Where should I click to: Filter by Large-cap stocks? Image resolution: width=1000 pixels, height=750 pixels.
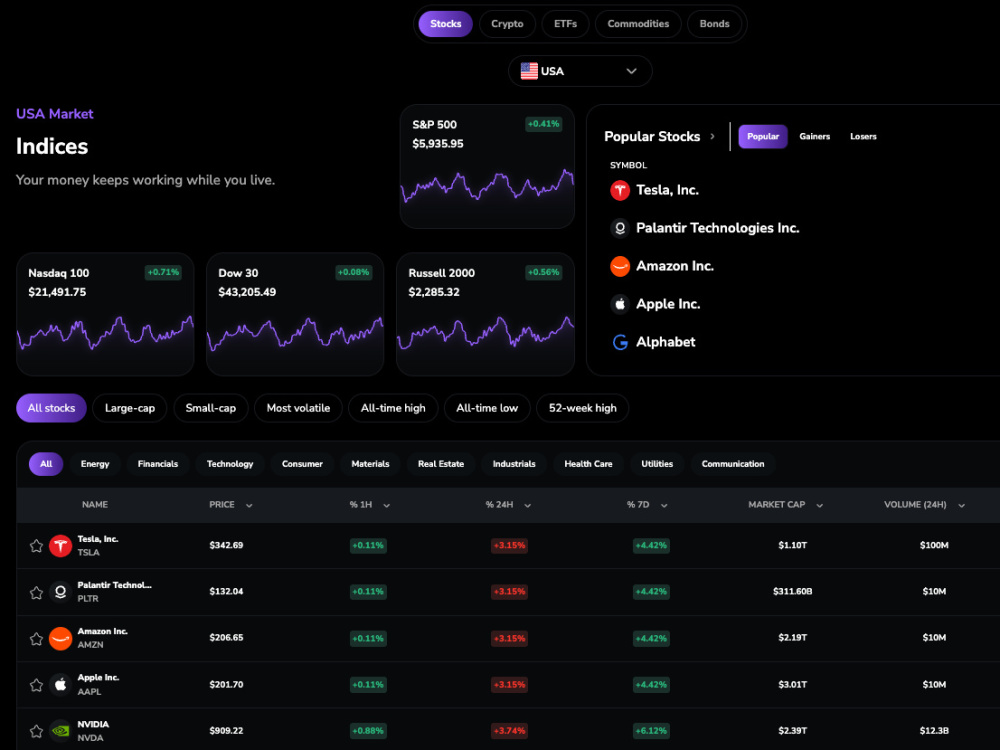[129, 408]
